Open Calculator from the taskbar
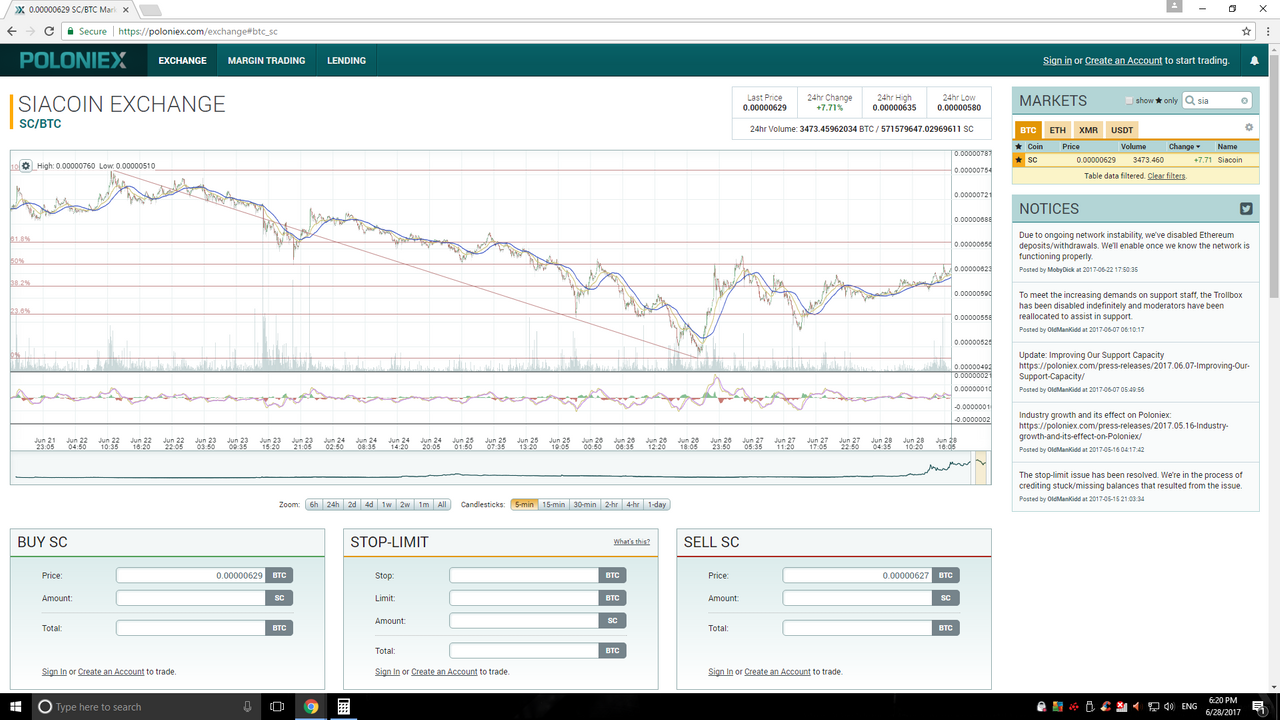 343,707
